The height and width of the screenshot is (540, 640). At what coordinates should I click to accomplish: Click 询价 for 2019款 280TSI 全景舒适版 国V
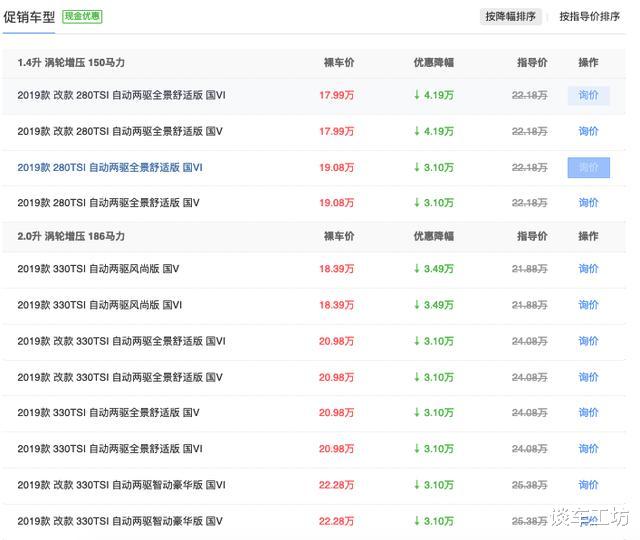coord(588,203)
